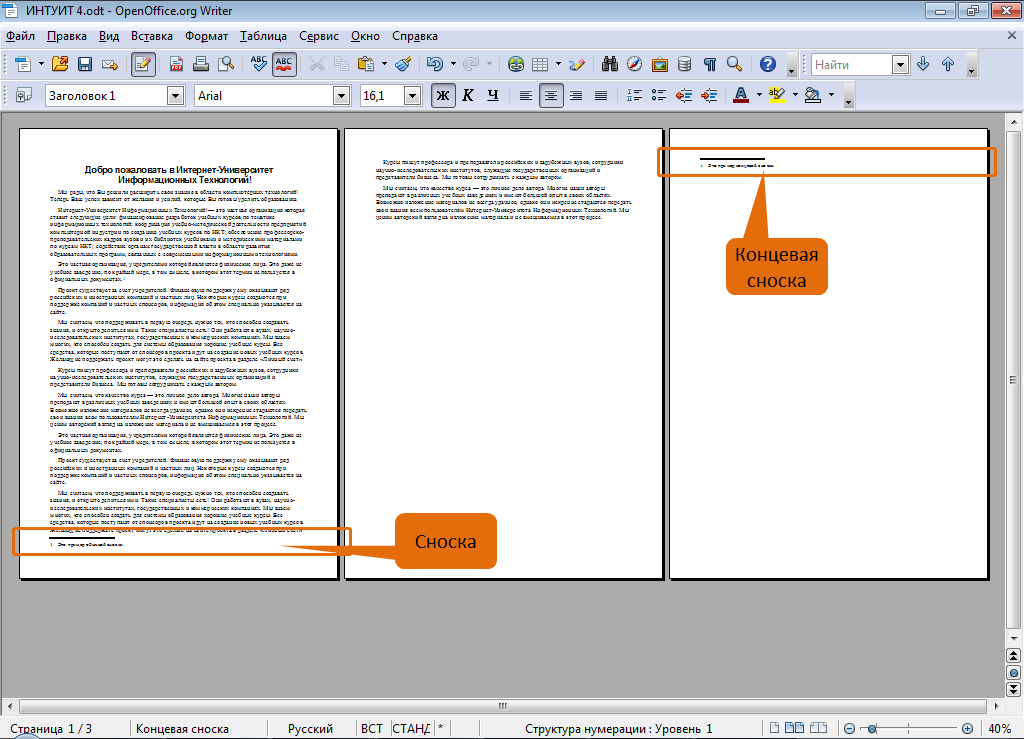Apply the highlighting color
Image resolution: width=1024 pixels, height=739 pixels.
[x=777, y=96]
